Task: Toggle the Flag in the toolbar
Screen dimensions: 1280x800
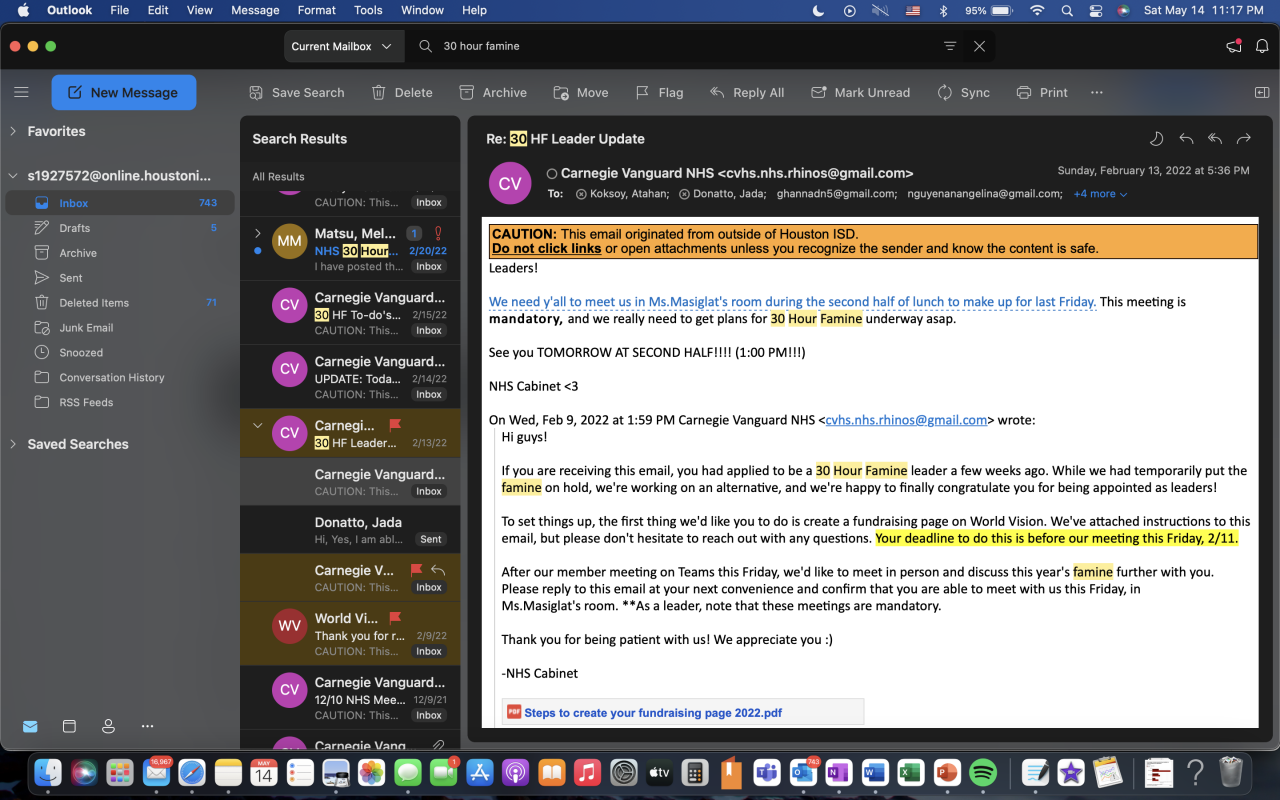Action: (x=660, y=92)
